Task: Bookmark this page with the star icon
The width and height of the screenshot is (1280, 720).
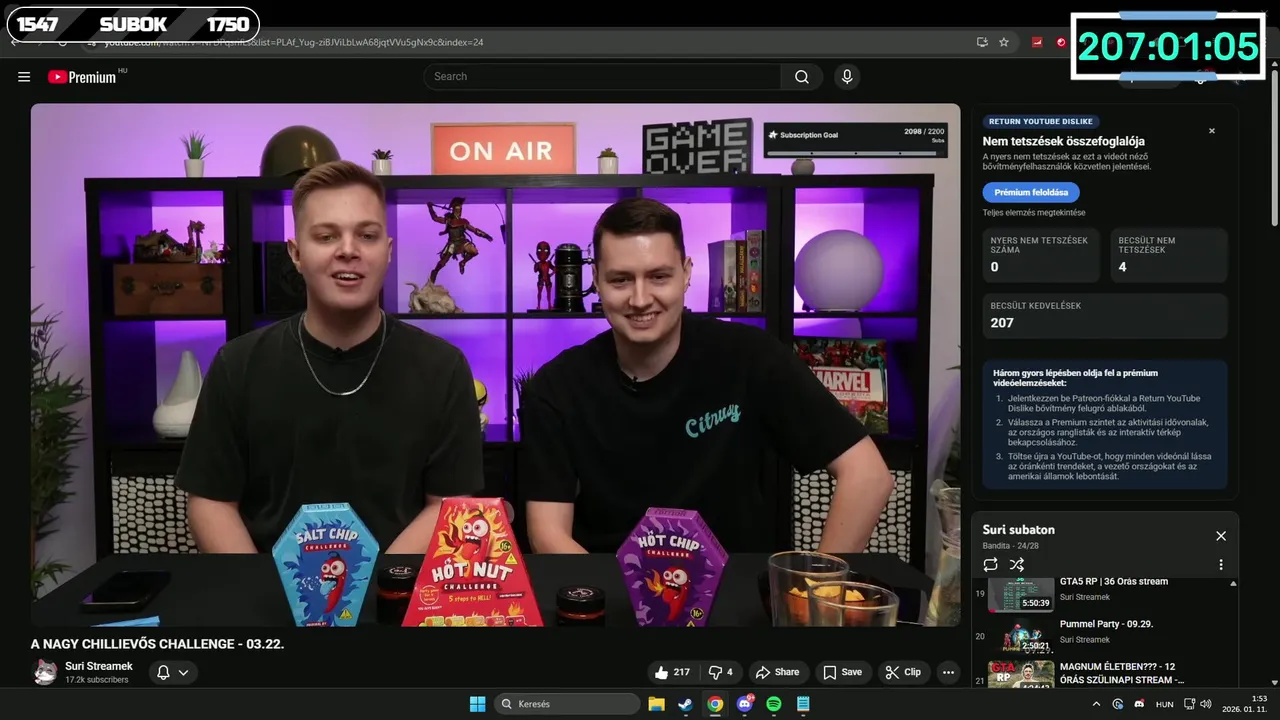Action: tap(1004, 42)
